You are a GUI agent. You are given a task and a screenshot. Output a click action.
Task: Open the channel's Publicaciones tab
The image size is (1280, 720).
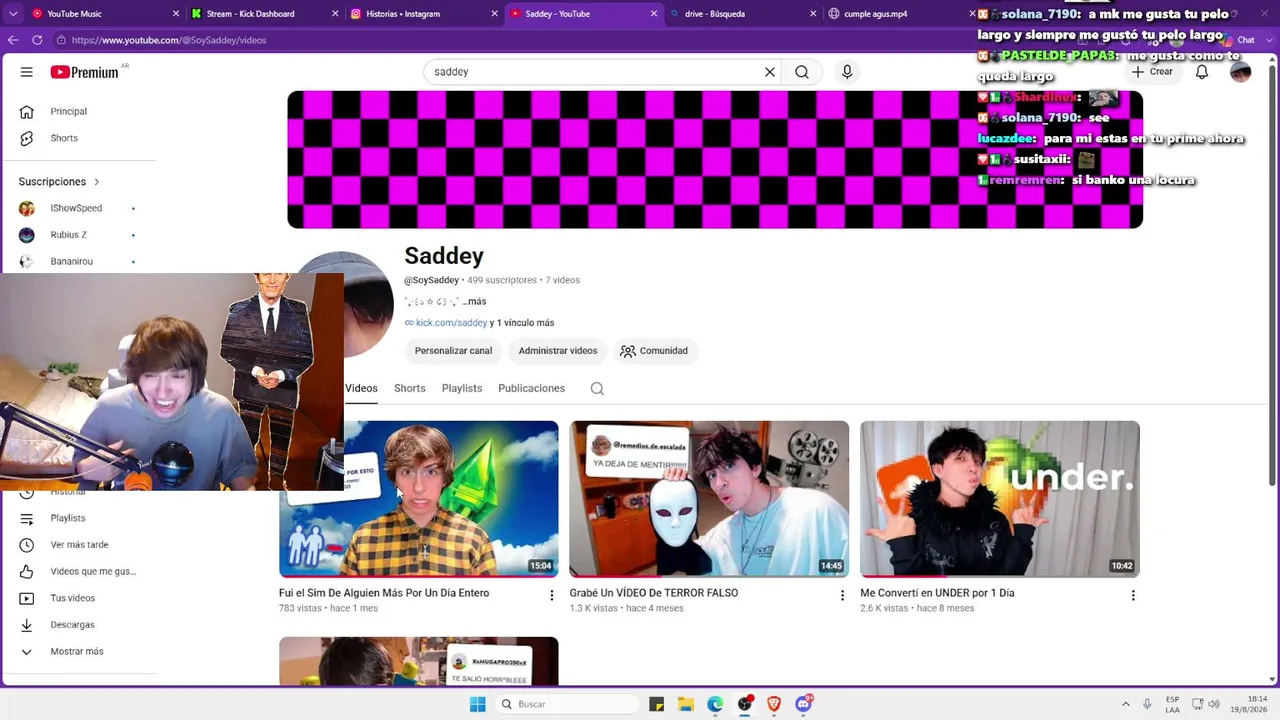click(532, 388)
